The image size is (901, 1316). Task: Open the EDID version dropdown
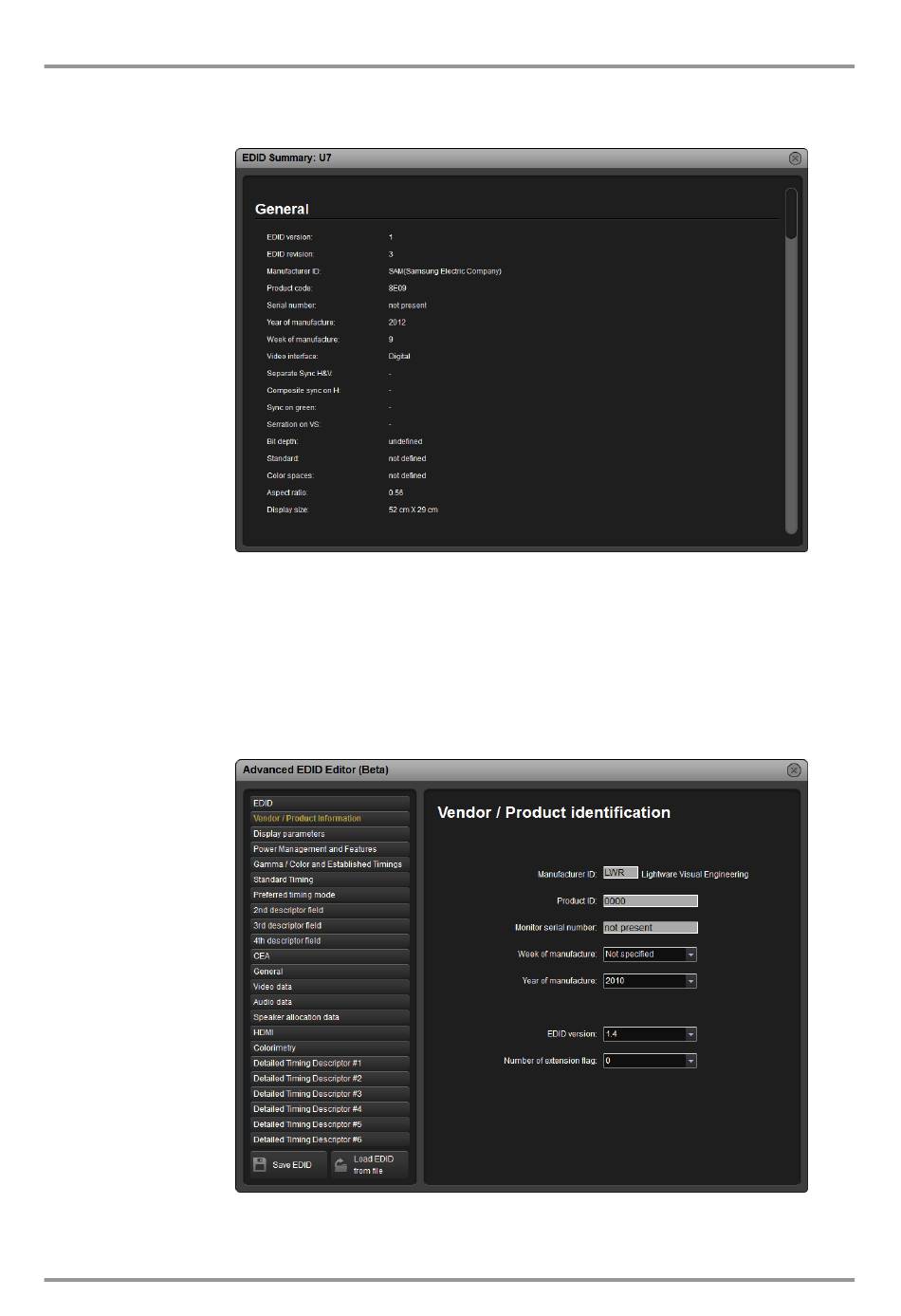[651, 1034]
